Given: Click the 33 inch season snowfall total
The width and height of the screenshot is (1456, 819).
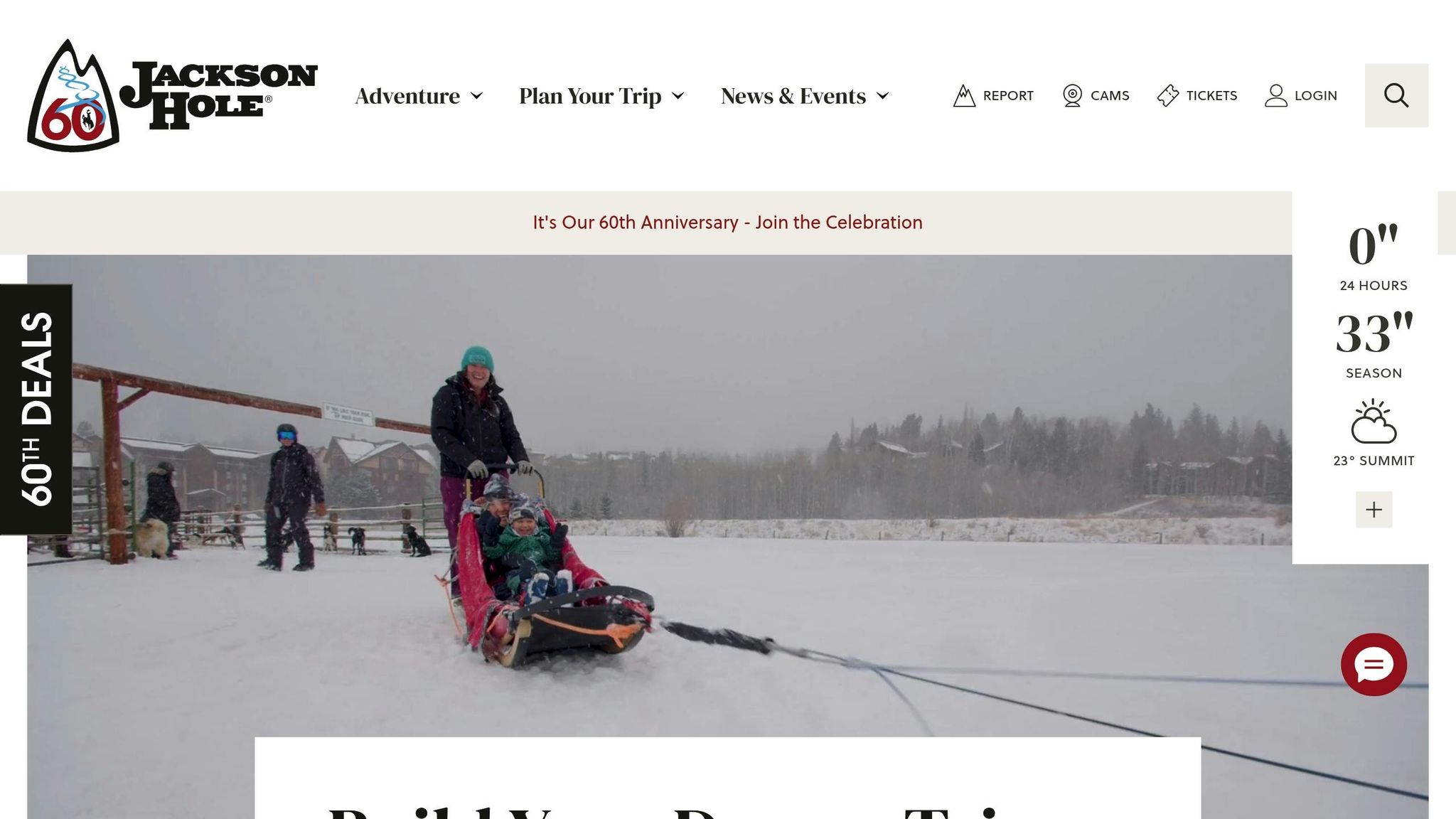Looking at the screenshot, I should point(1374,333).
